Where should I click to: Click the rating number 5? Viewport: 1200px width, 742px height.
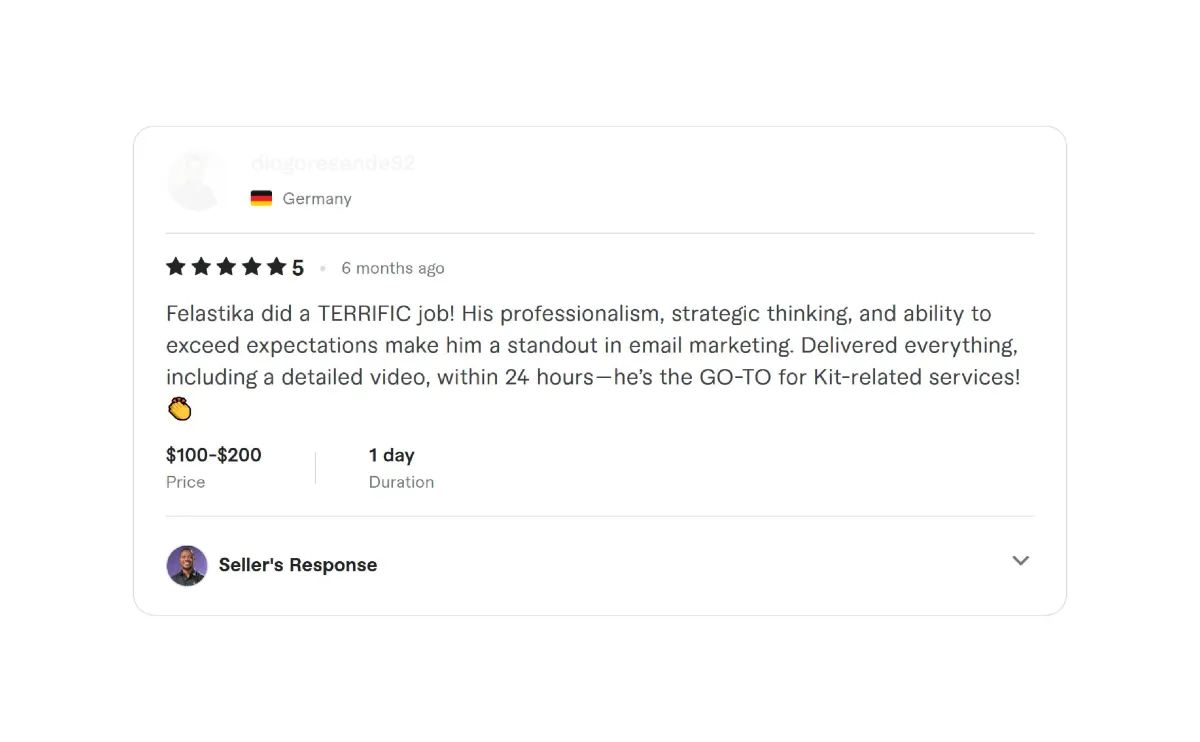[x=298, y=268]
